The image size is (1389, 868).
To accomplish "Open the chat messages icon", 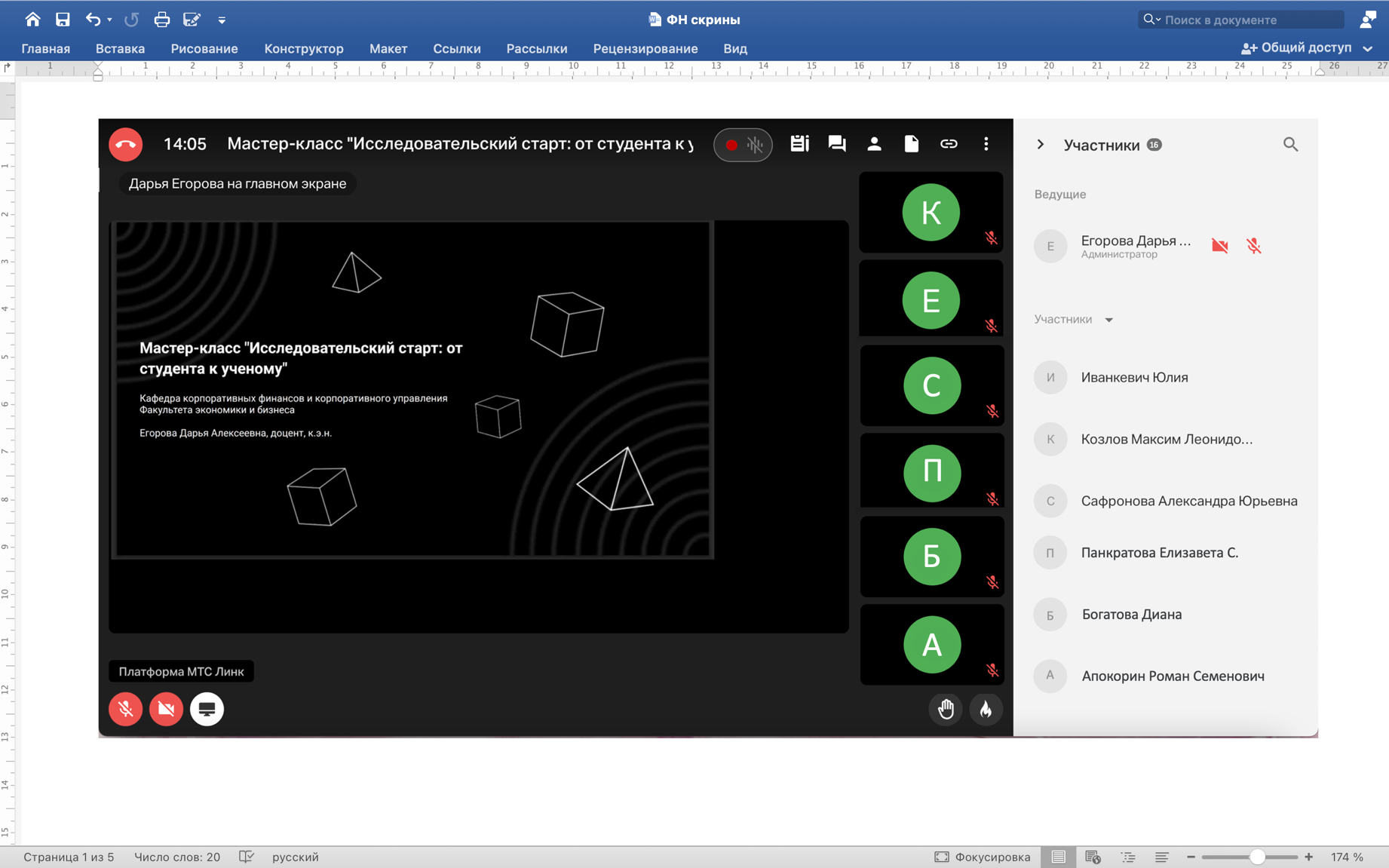I will pyautogui.click(x=836, y=144).
